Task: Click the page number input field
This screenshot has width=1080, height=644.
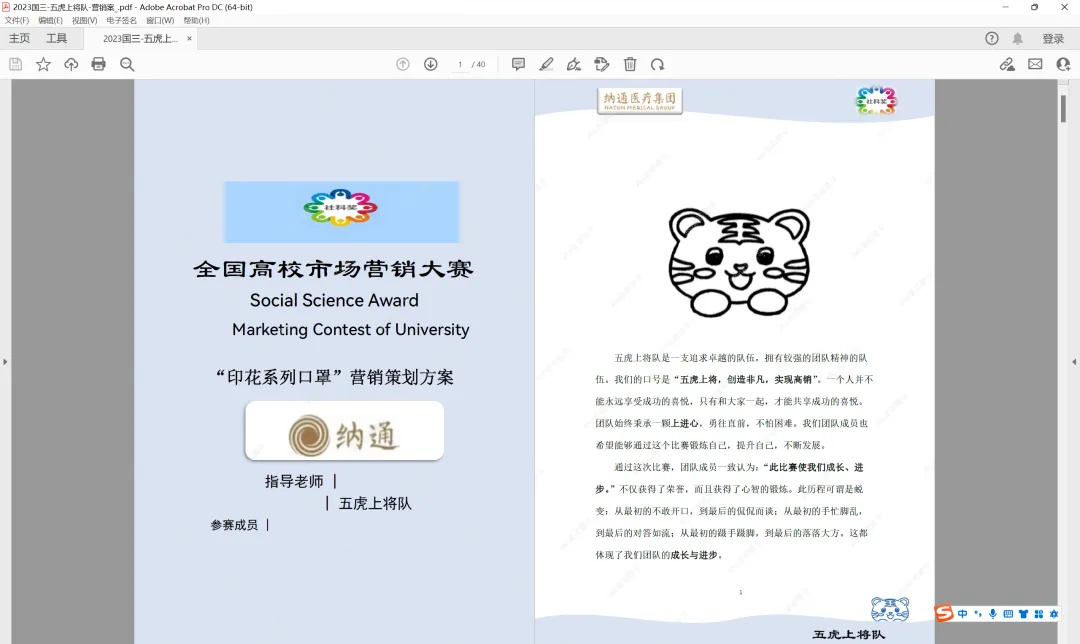Action: [x=461, y=64]
